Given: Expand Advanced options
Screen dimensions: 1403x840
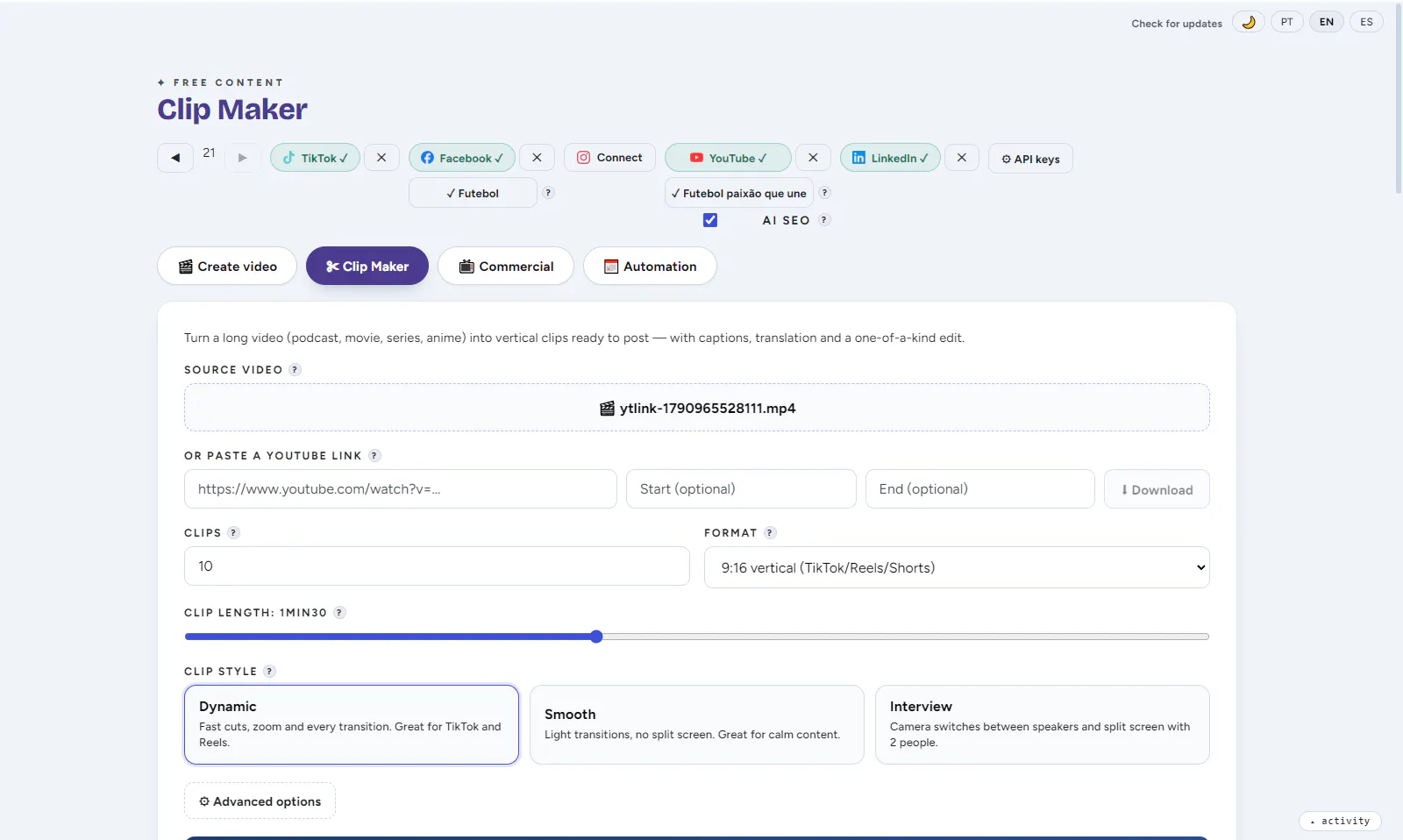Looking at the screenshot, I should point(260,801).
